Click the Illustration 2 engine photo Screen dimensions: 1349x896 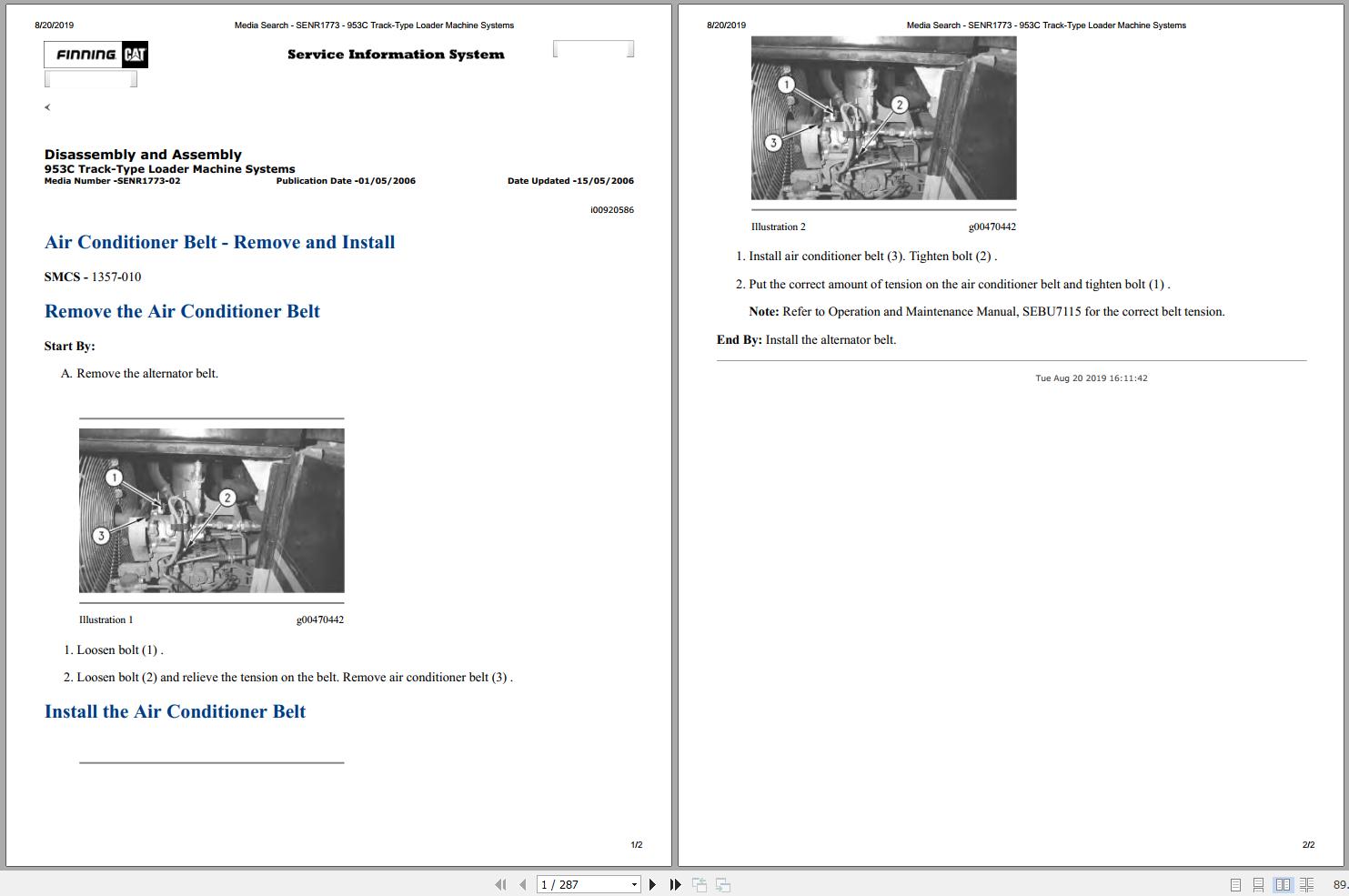(883, 118)
